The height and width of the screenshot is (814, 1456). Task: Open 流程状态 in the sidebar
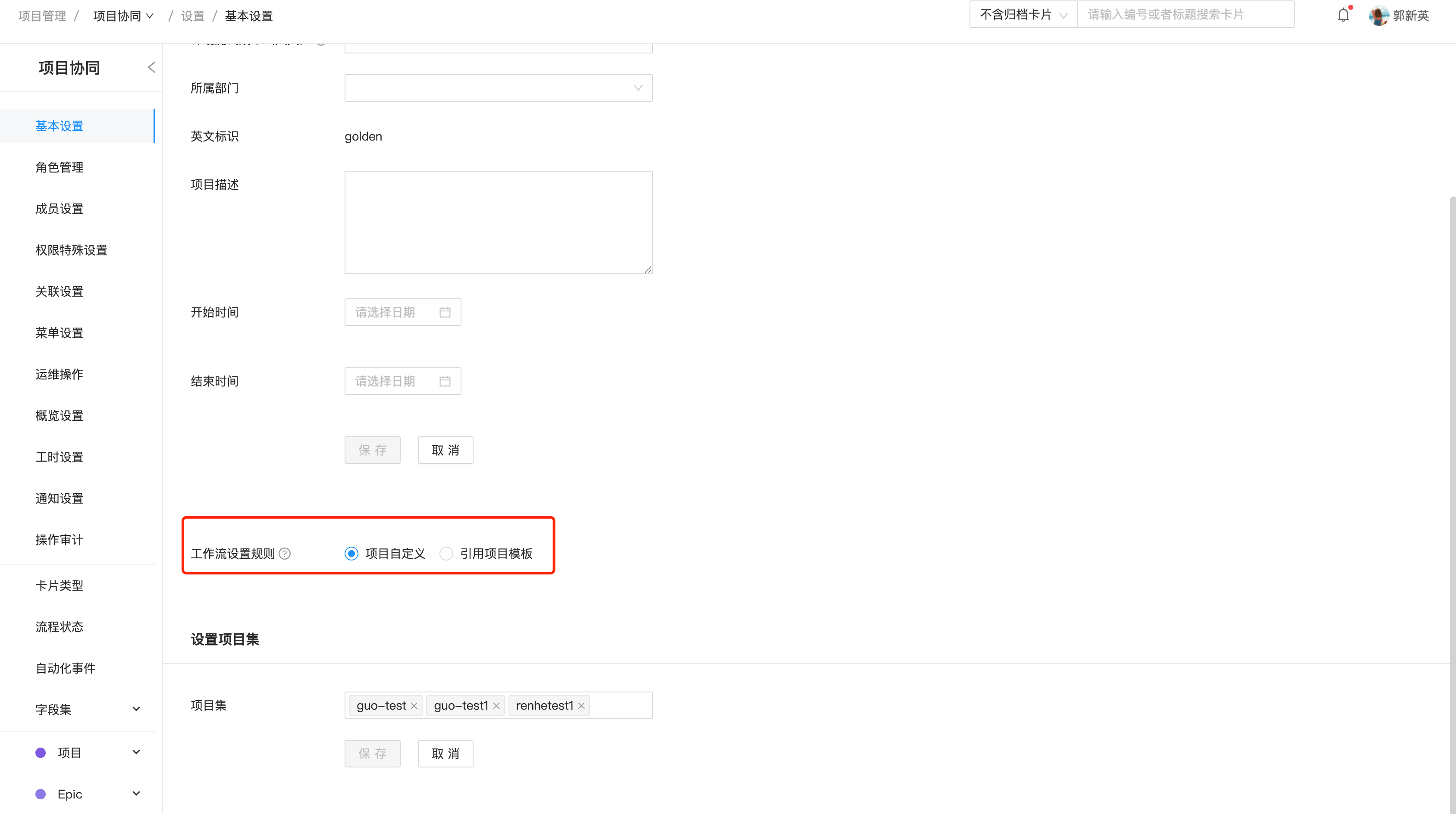click(x=60, y=627)
